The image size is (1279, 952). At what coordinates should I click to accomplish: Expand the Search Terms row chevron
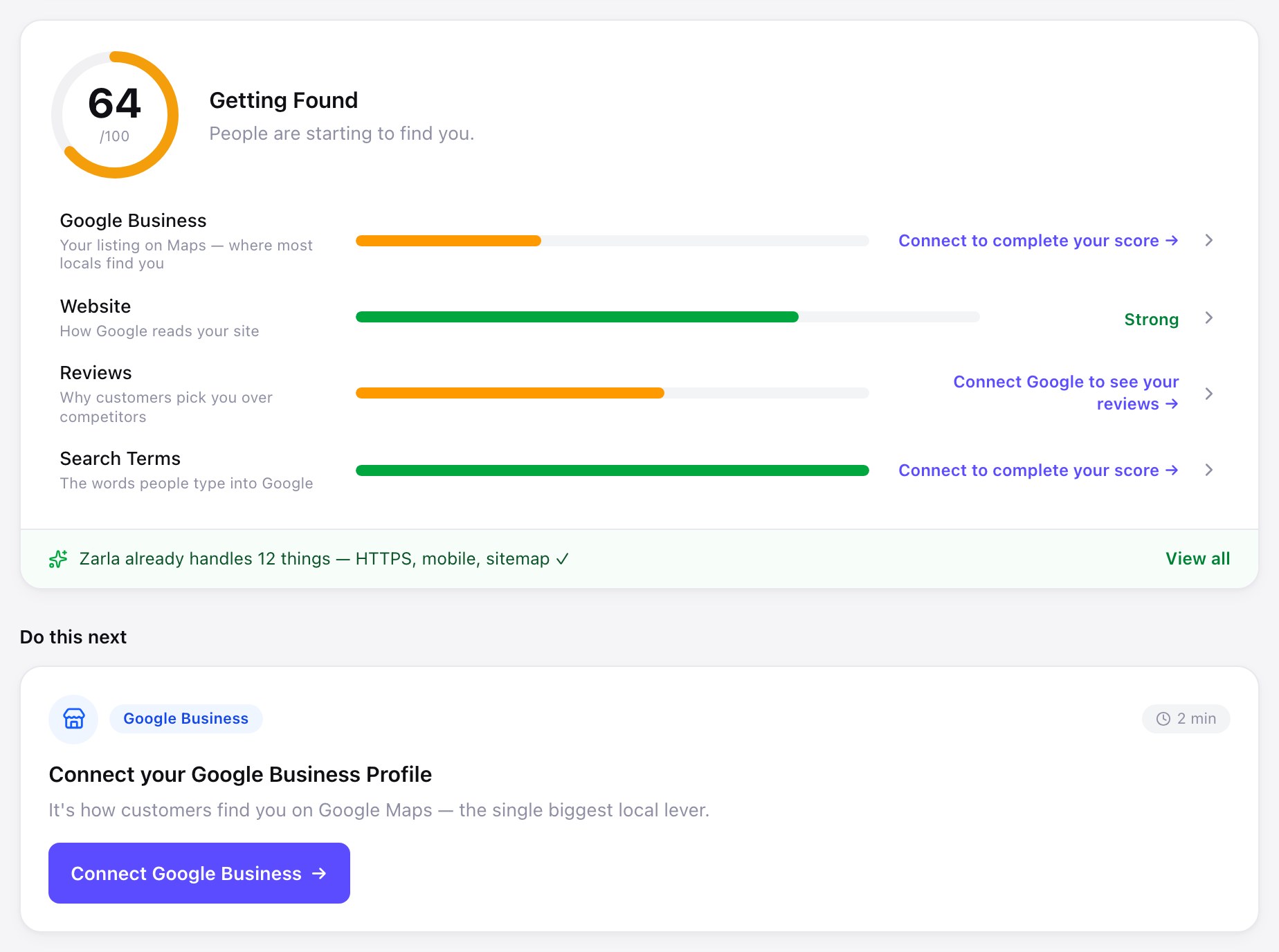click(1208, 470)
